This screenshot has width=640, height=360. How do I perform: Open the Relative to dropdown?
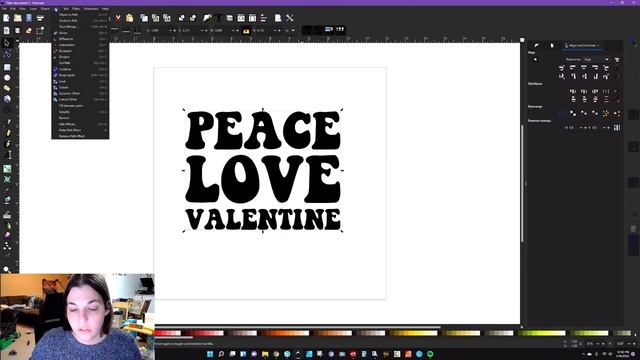click(596, 60)
